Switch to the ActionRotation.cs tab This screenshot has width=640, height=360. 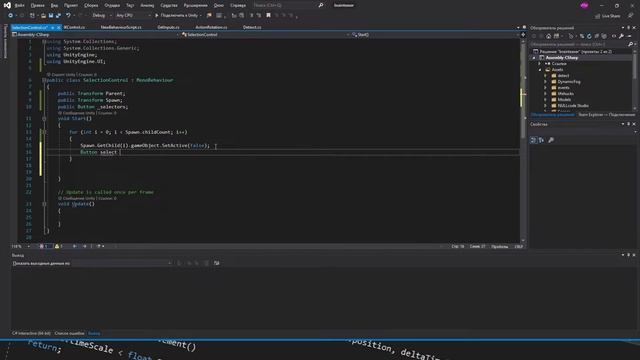(211, 27)
